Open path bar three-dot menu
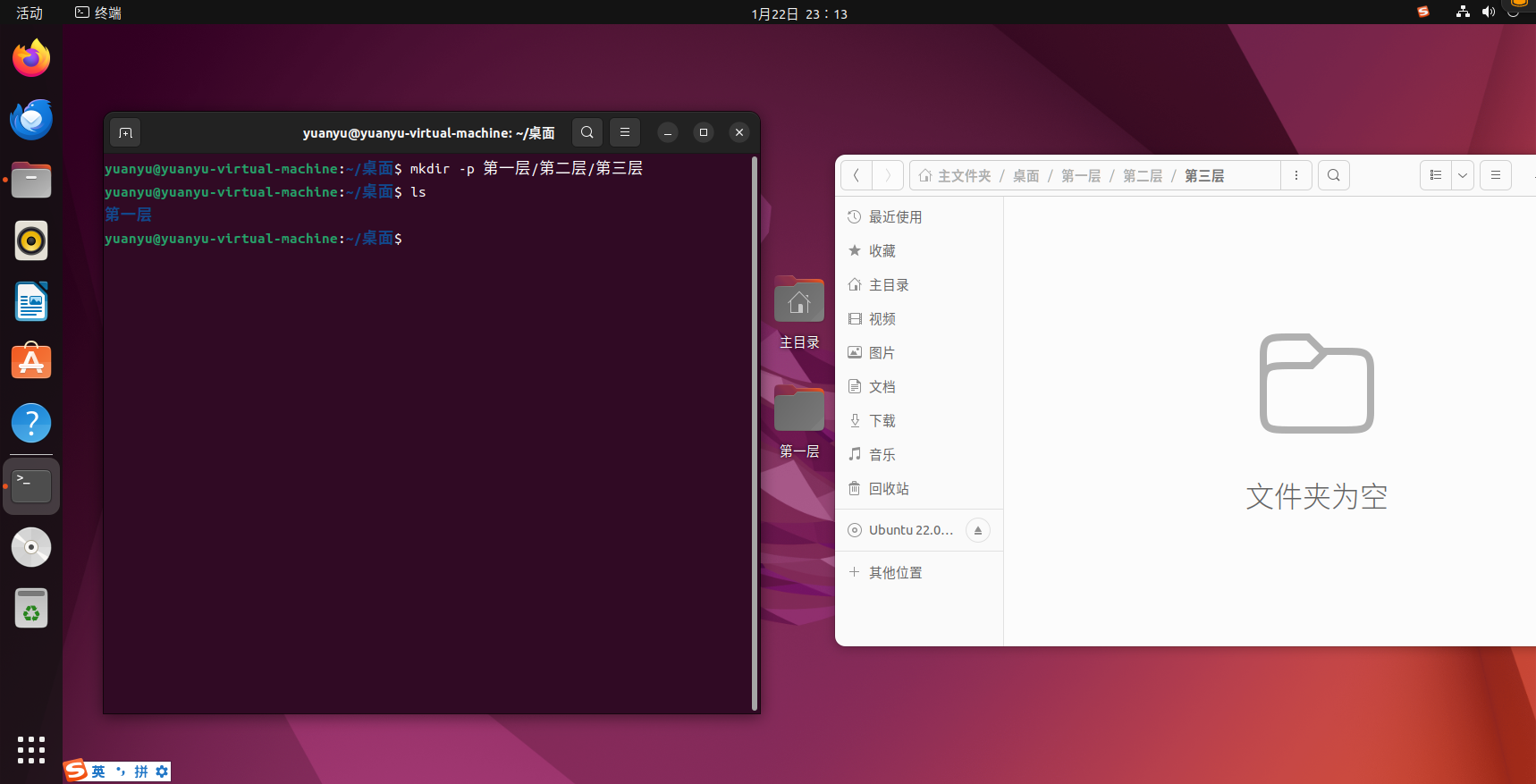 (1295, 175)
